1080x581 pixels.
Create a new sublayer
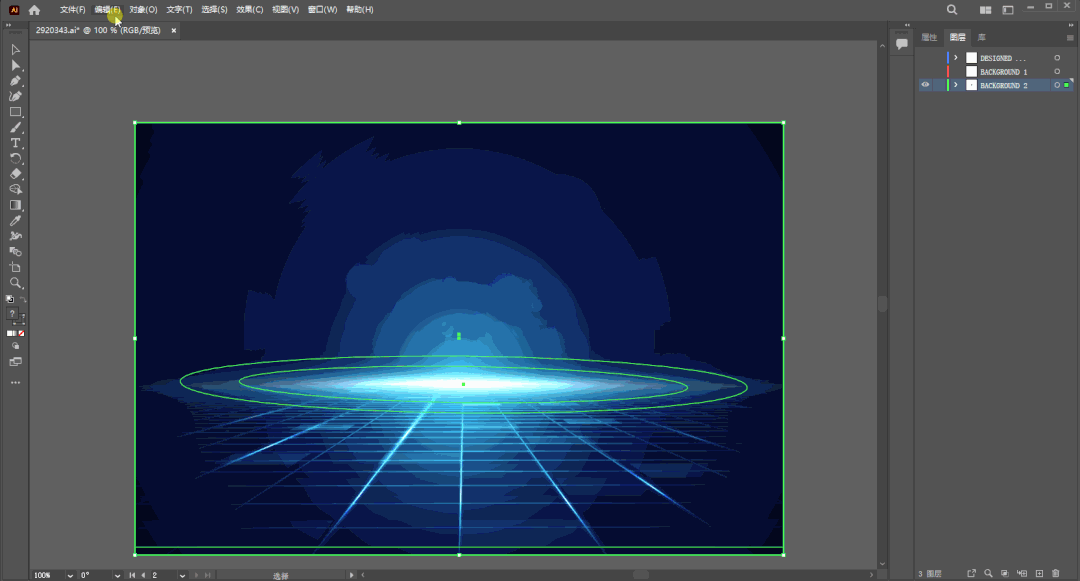[x=1022, y=573]
